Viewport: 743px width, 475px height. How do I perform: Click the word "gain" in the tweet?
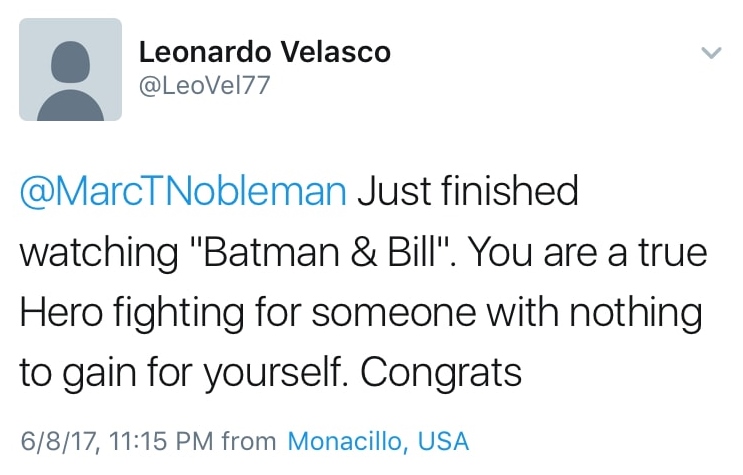pos(103,372)
